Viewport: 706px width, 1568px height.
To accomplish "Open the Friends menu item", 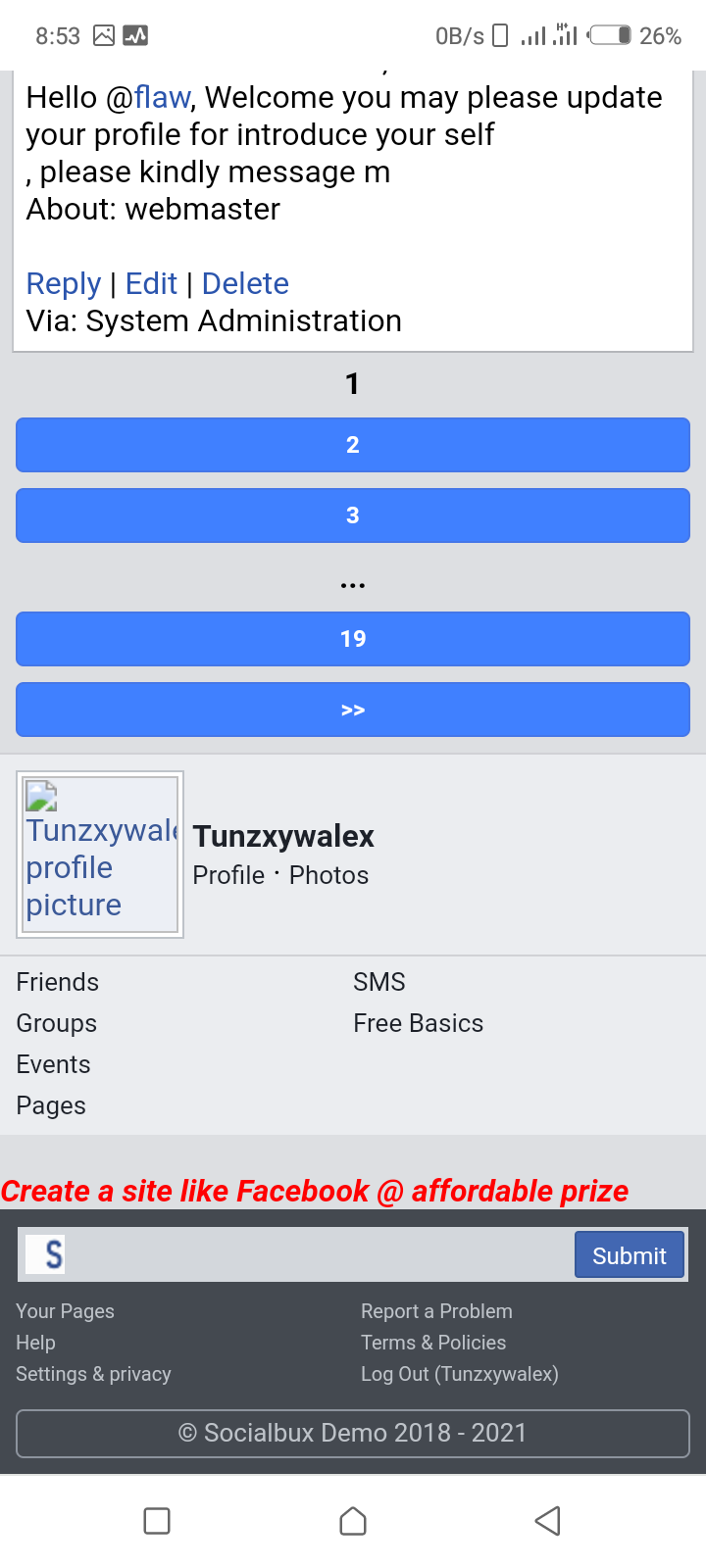I will [58, 982].
